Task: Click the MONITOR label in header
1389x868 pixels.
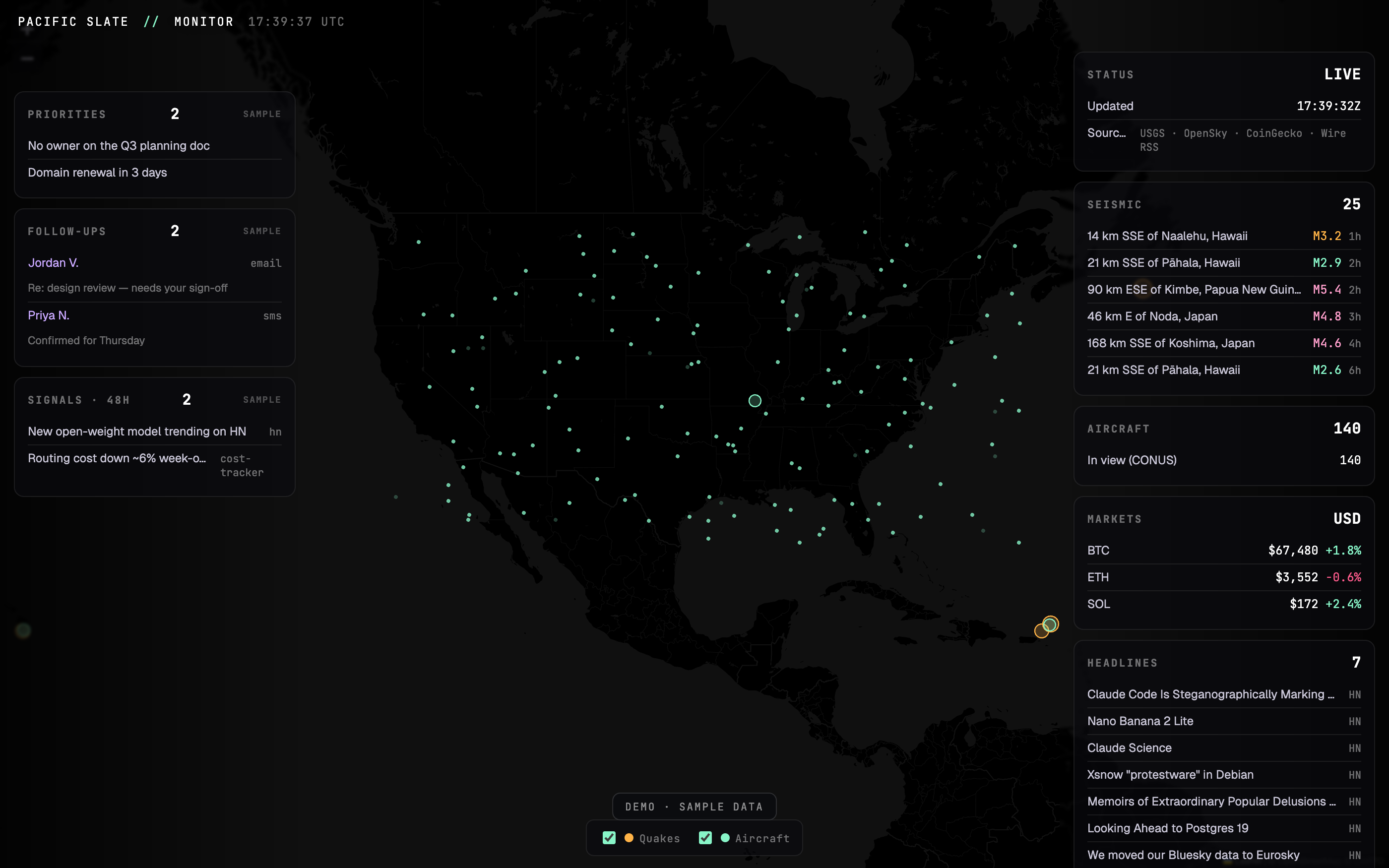Action: (204, 22)
